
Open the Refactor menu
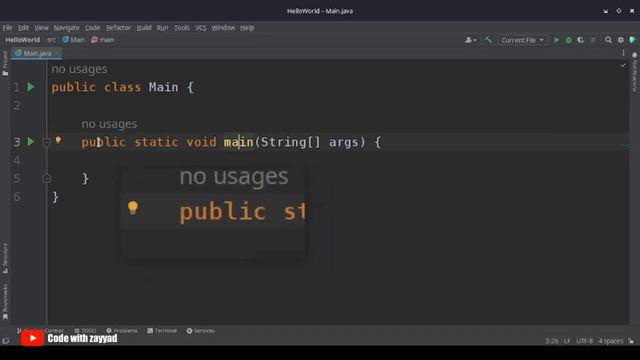click(118, 28)
